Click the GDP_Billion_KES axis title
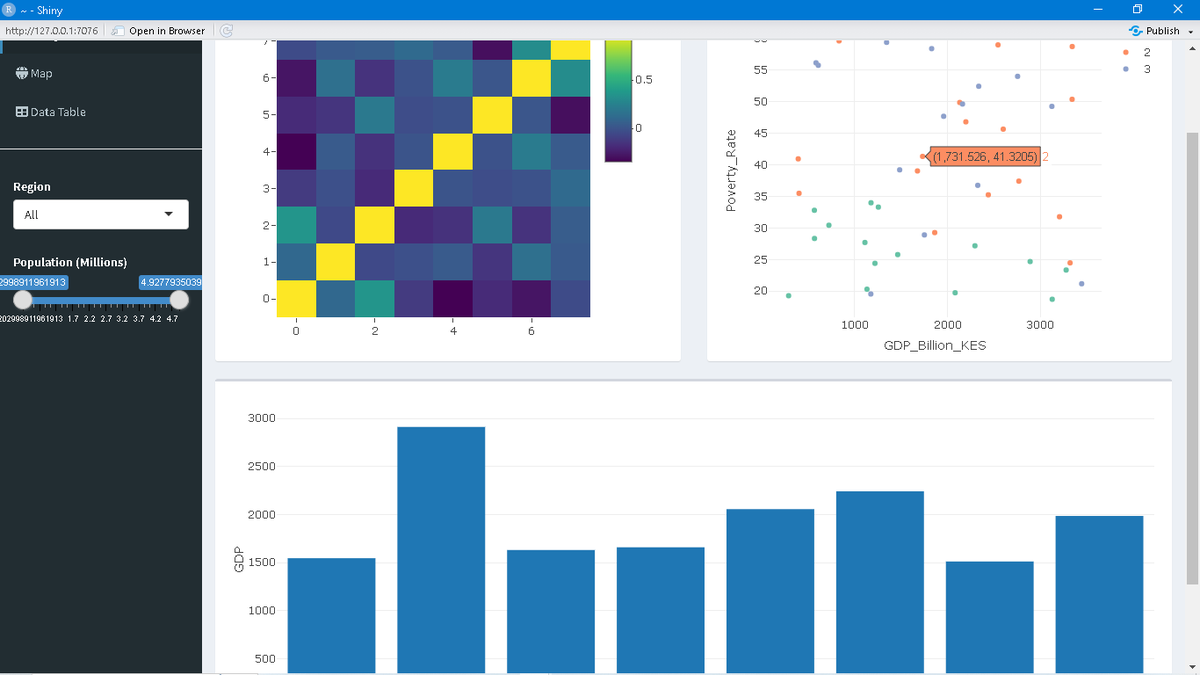Image resolution: width=1200 pixels, height=675 pixels. pos(935,345)
